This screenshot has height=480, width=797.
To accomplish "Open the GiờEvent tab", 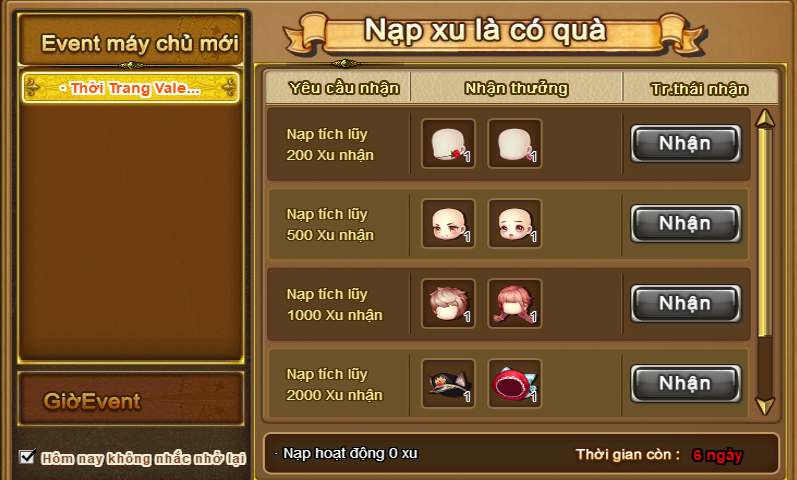I will (x=131, y=399).
